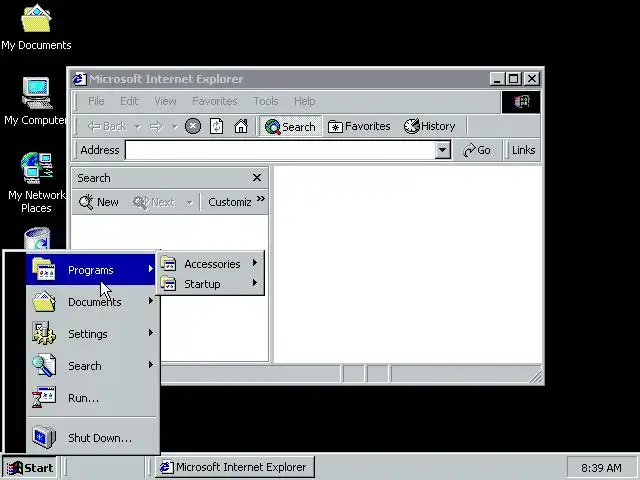Click the Start button on taskbar
640x480 pixels.
tap(30, 467)
